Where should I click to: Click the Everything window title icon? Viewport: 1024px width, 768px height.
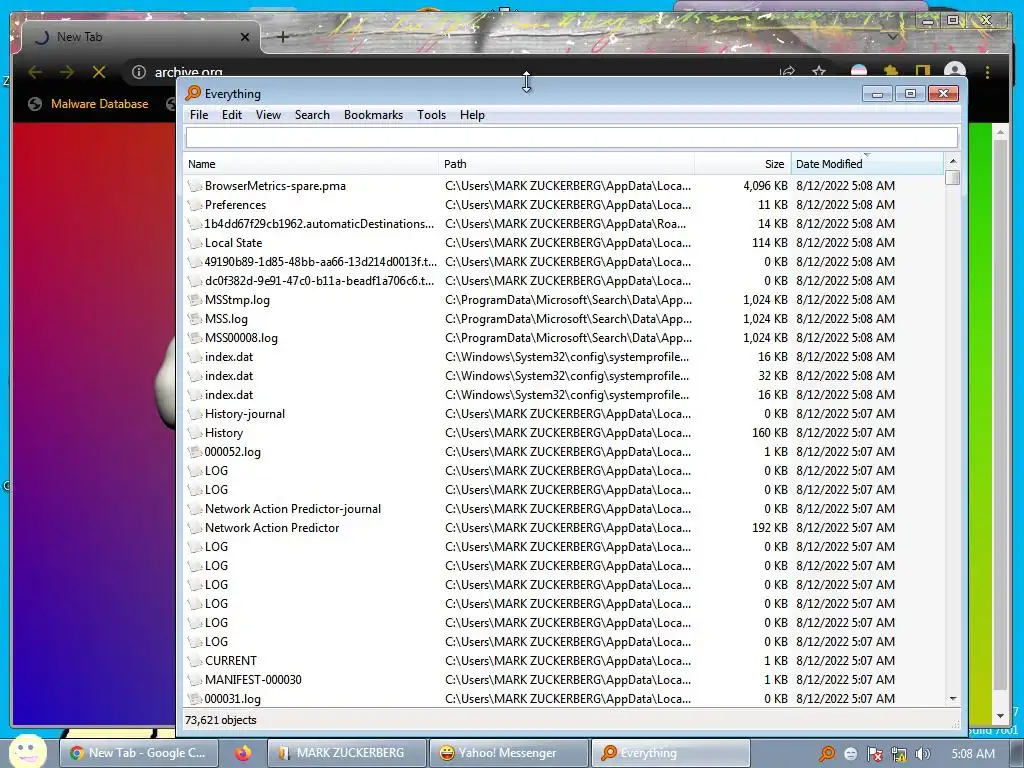pyautogui.click(x=193, y=93)
